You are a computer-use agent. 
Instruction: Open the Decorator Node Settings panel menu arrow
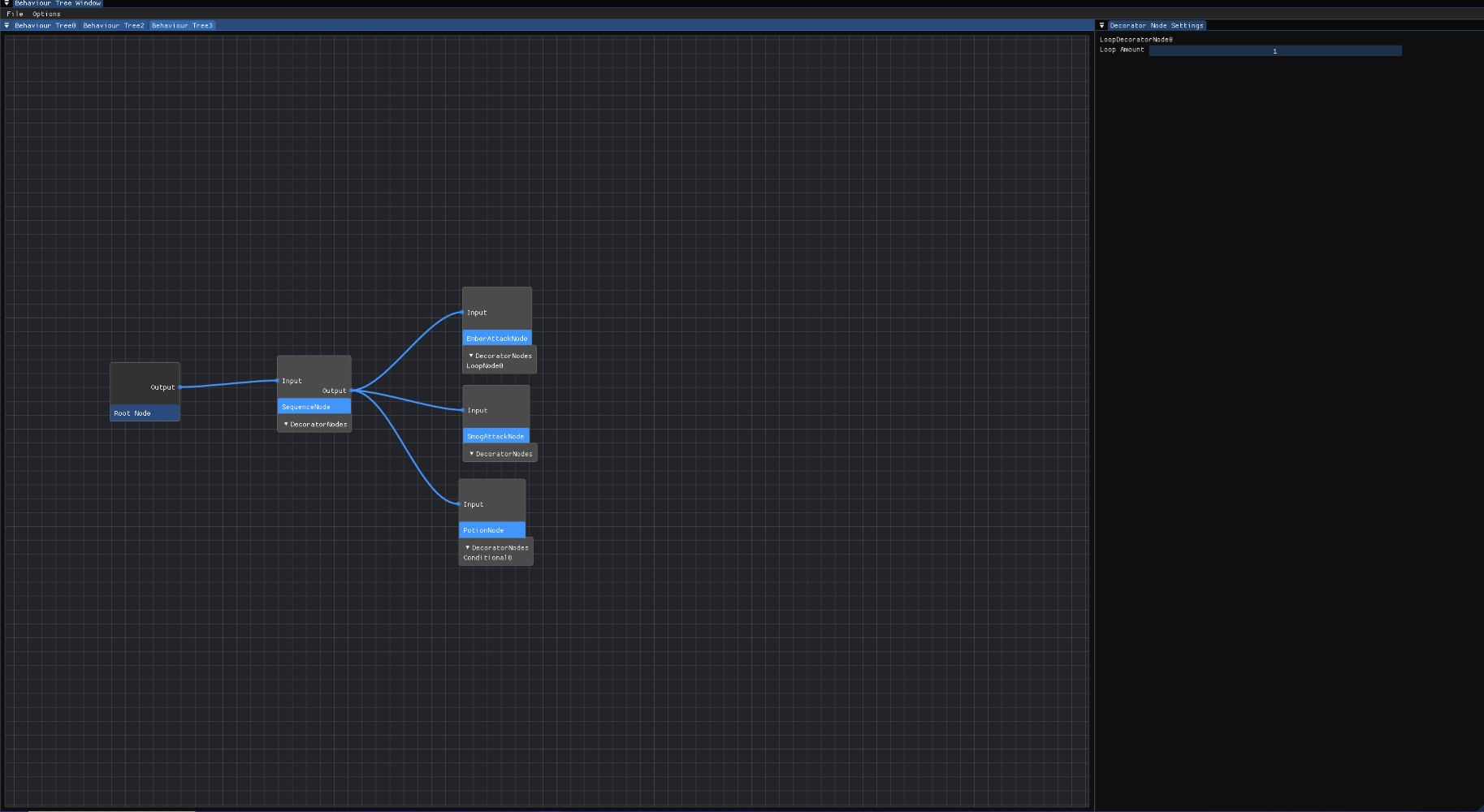1101,26
